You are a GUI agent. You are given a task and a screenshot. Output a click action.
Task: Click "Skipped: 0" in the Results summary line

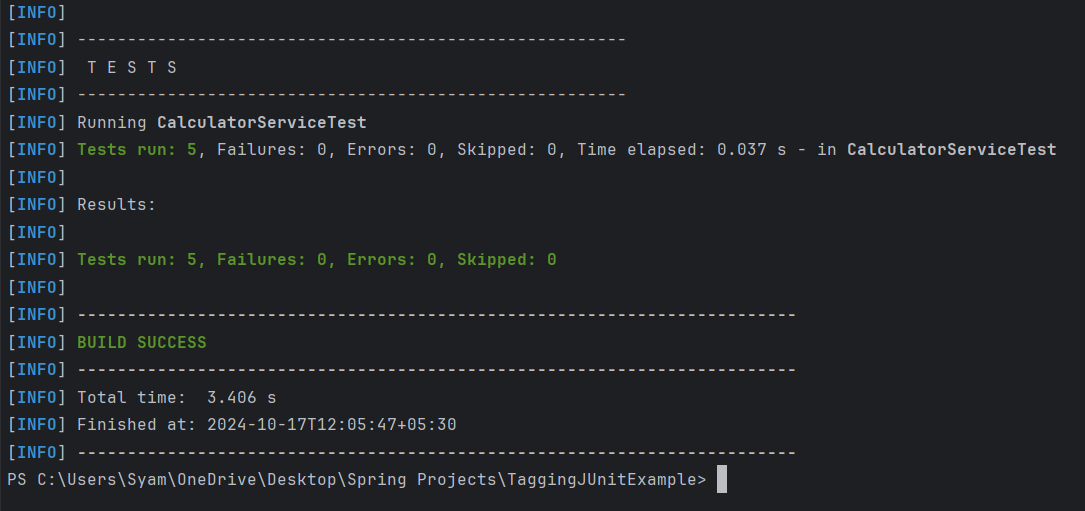[x=506, y=260]
